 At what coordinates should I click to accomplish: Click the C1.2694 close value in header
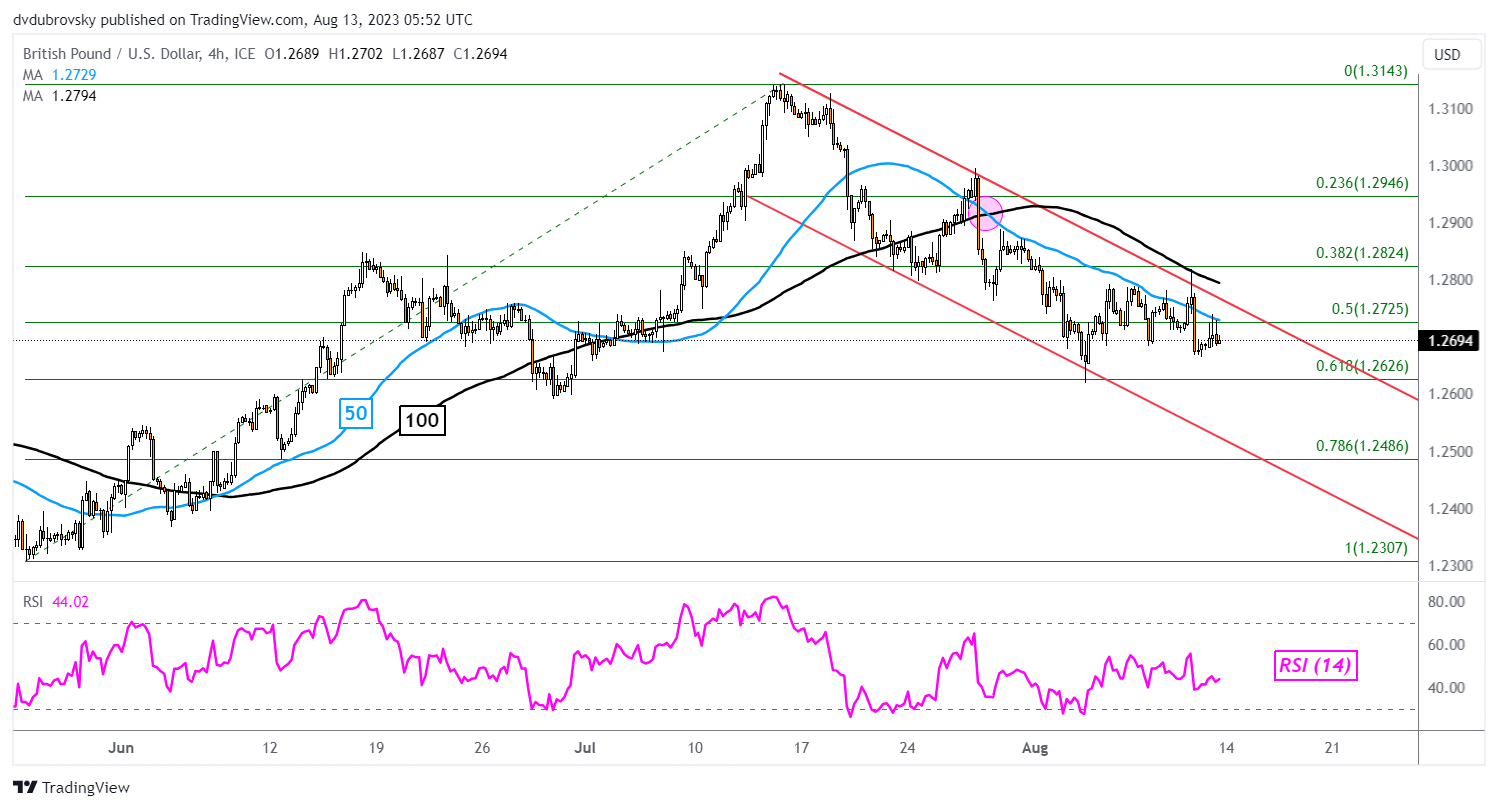click(480, 54)
